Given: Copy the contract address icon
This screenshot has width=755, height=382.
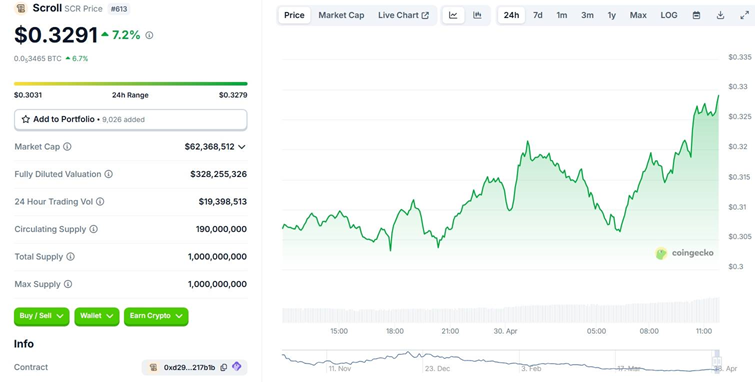Looking at the screenshot, I should click(x=223, y=368).
